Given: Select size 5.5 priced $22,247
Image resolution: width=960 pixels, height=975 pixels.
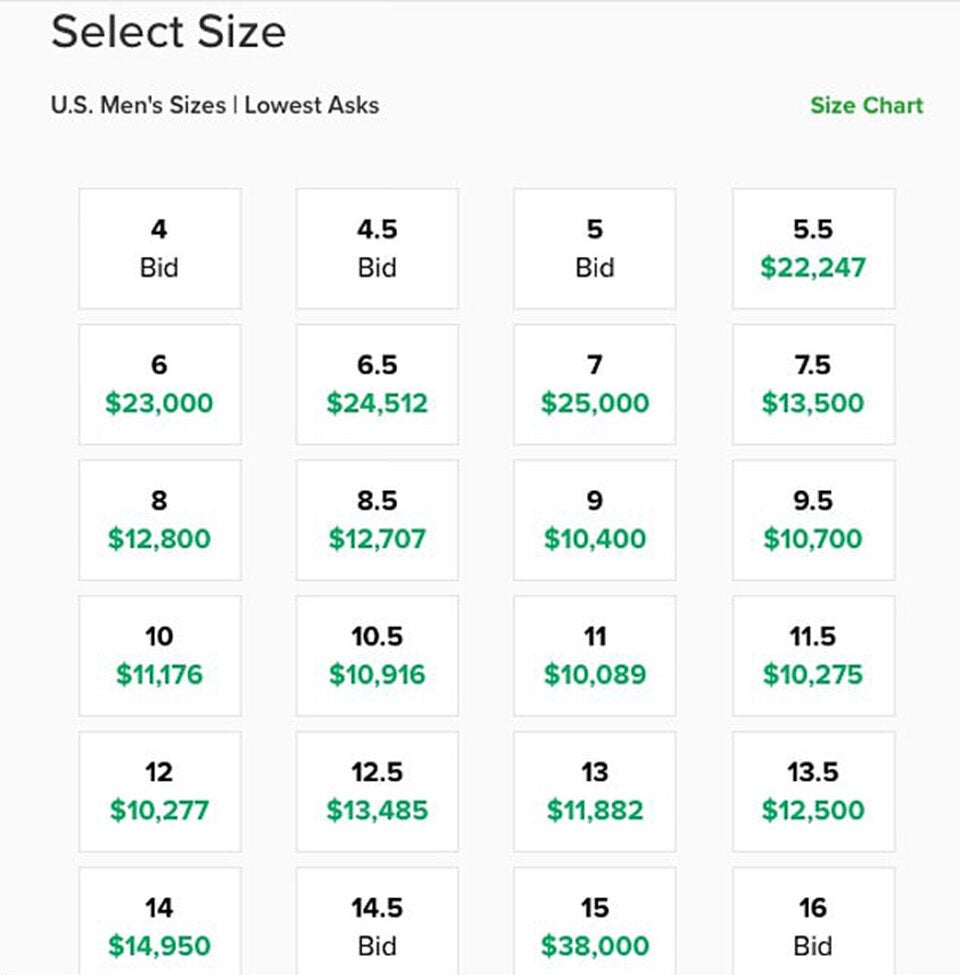Looking at the screenshot, I should point(813,248).
